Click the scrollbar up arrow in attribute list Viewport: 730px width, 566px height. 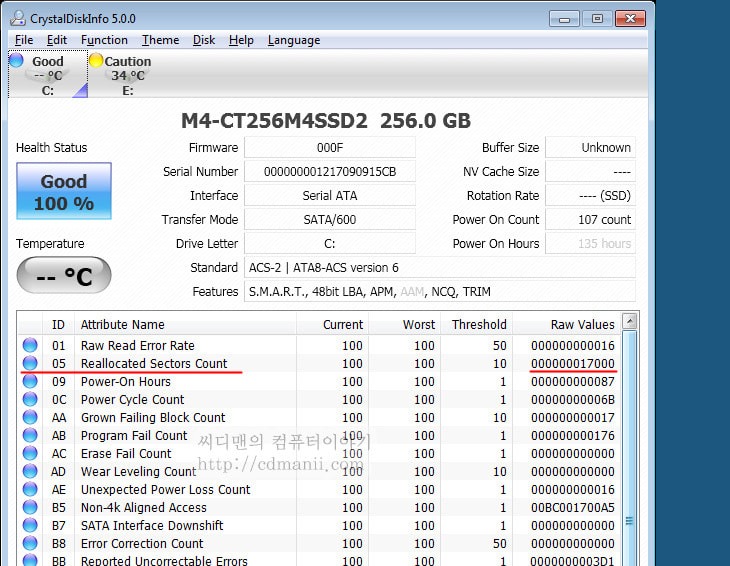[x=629, y=322]
